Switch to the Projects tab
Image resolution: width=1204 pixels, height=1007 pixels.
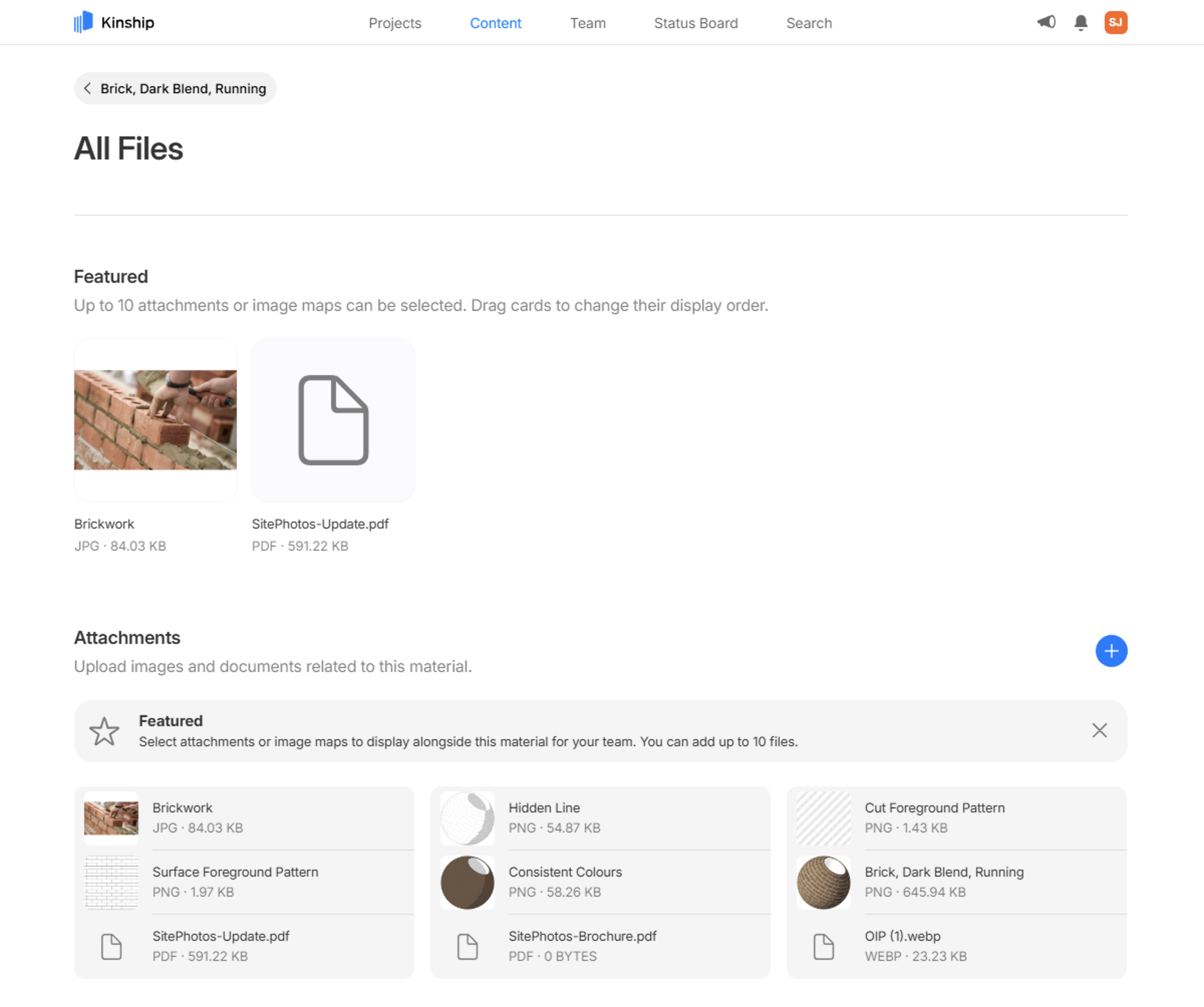[394, 23]
